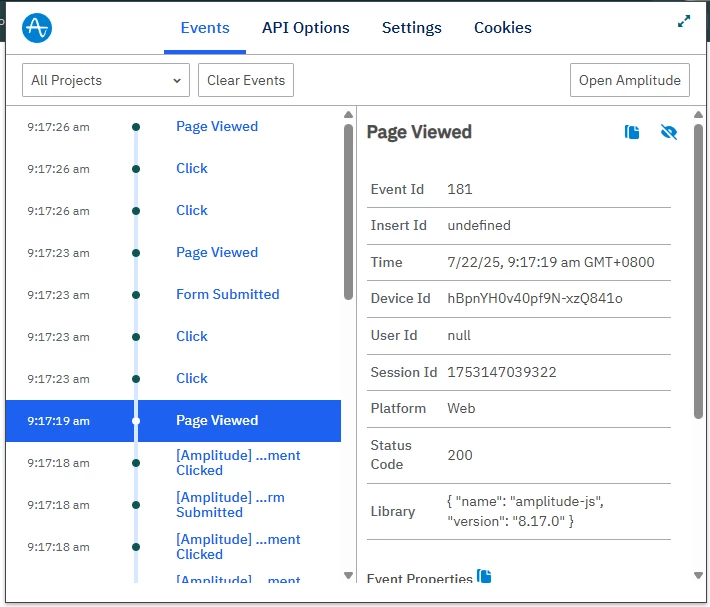This screenshot has width=710, height=607.
Task: Switch to the Events tab
Action: click(205, 28)
